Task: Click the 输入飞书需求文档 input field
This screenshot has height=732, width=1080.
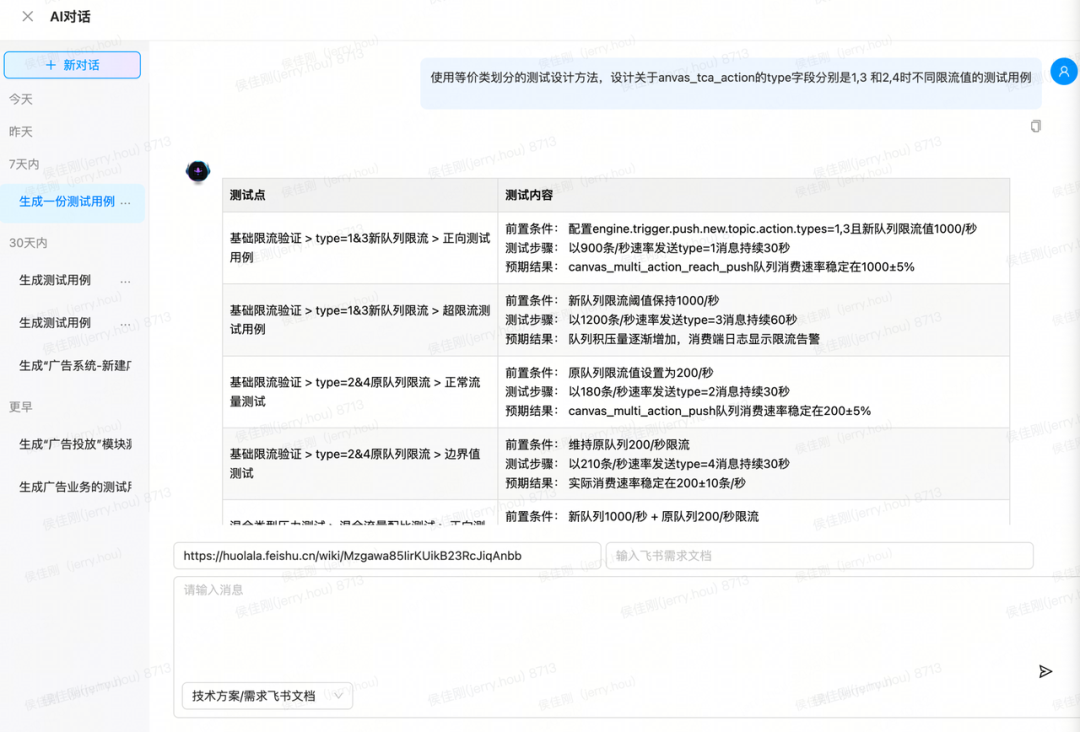Action: pos(820,555)
